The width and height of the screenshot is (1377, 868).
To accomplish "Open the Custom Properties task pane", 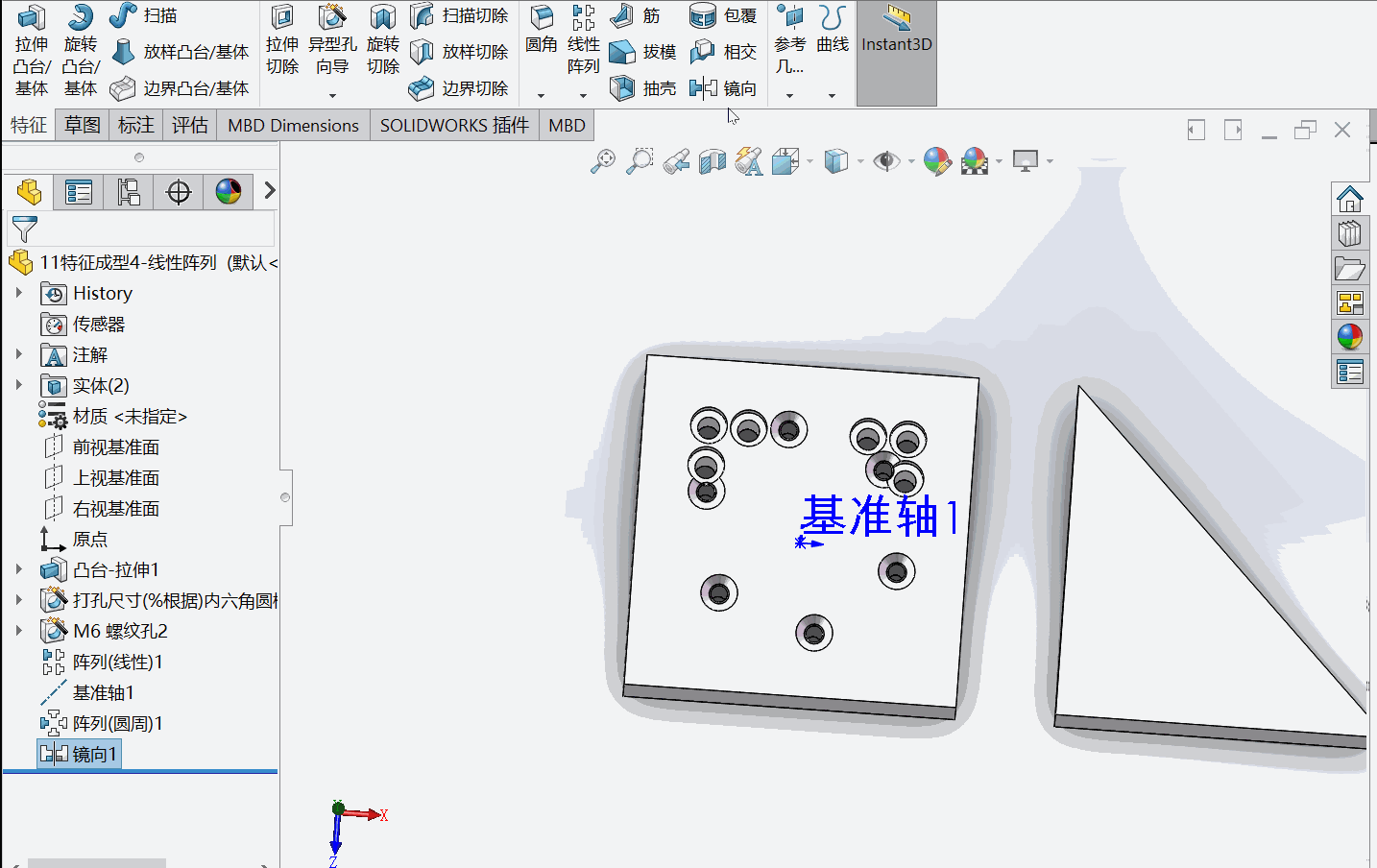I will click(1350, 372).
